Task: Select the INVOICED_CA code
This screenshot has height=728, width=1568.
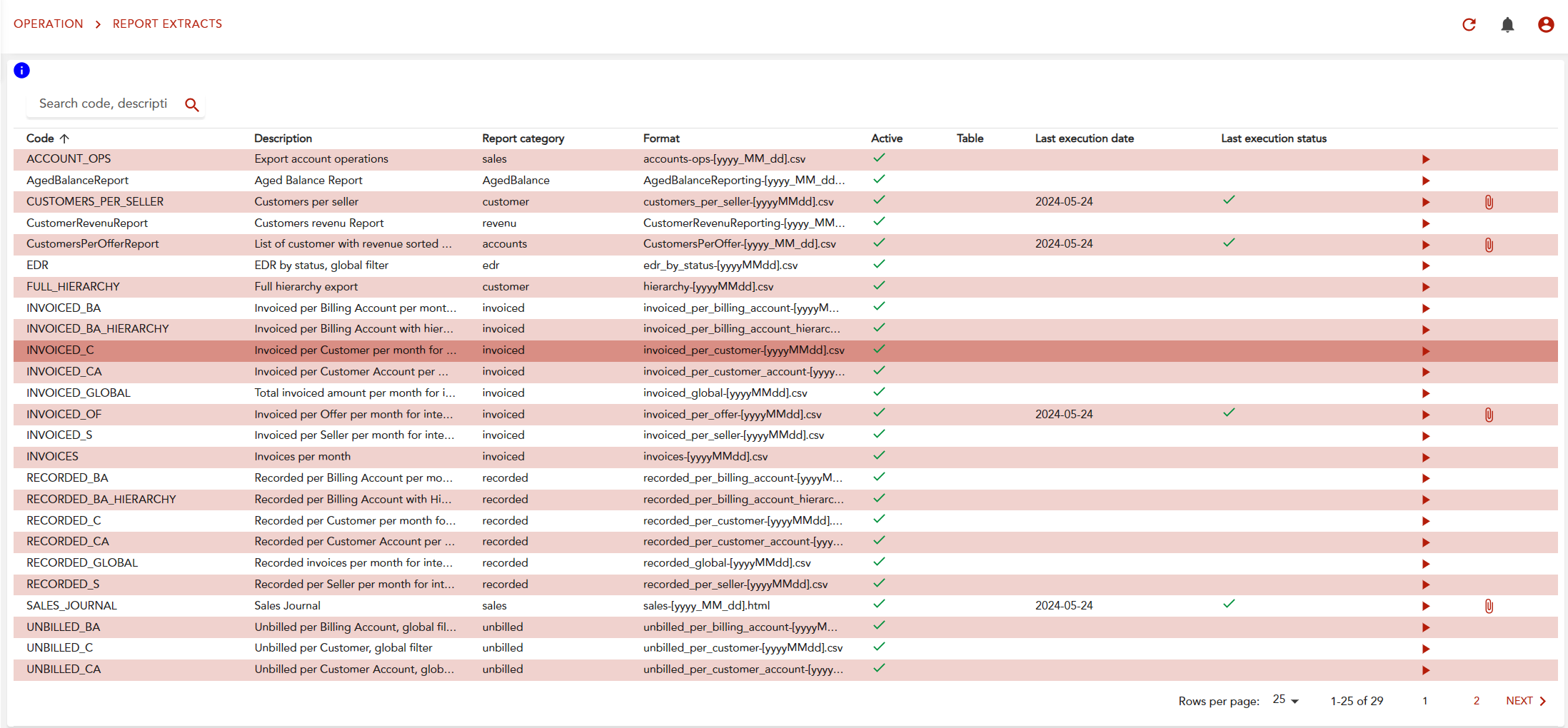Action: (x=64, y=372)
